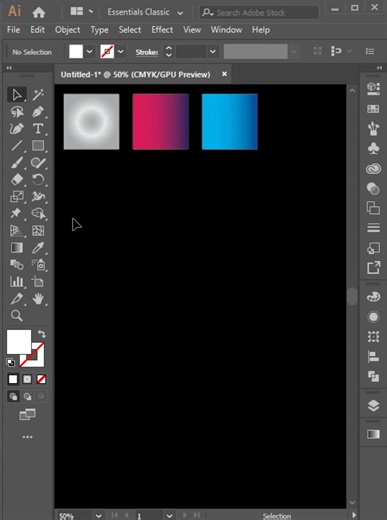The height and width of the screenshot is (520, 387).
Task: Collapse the left tools panel
Action: pos(9,68)
